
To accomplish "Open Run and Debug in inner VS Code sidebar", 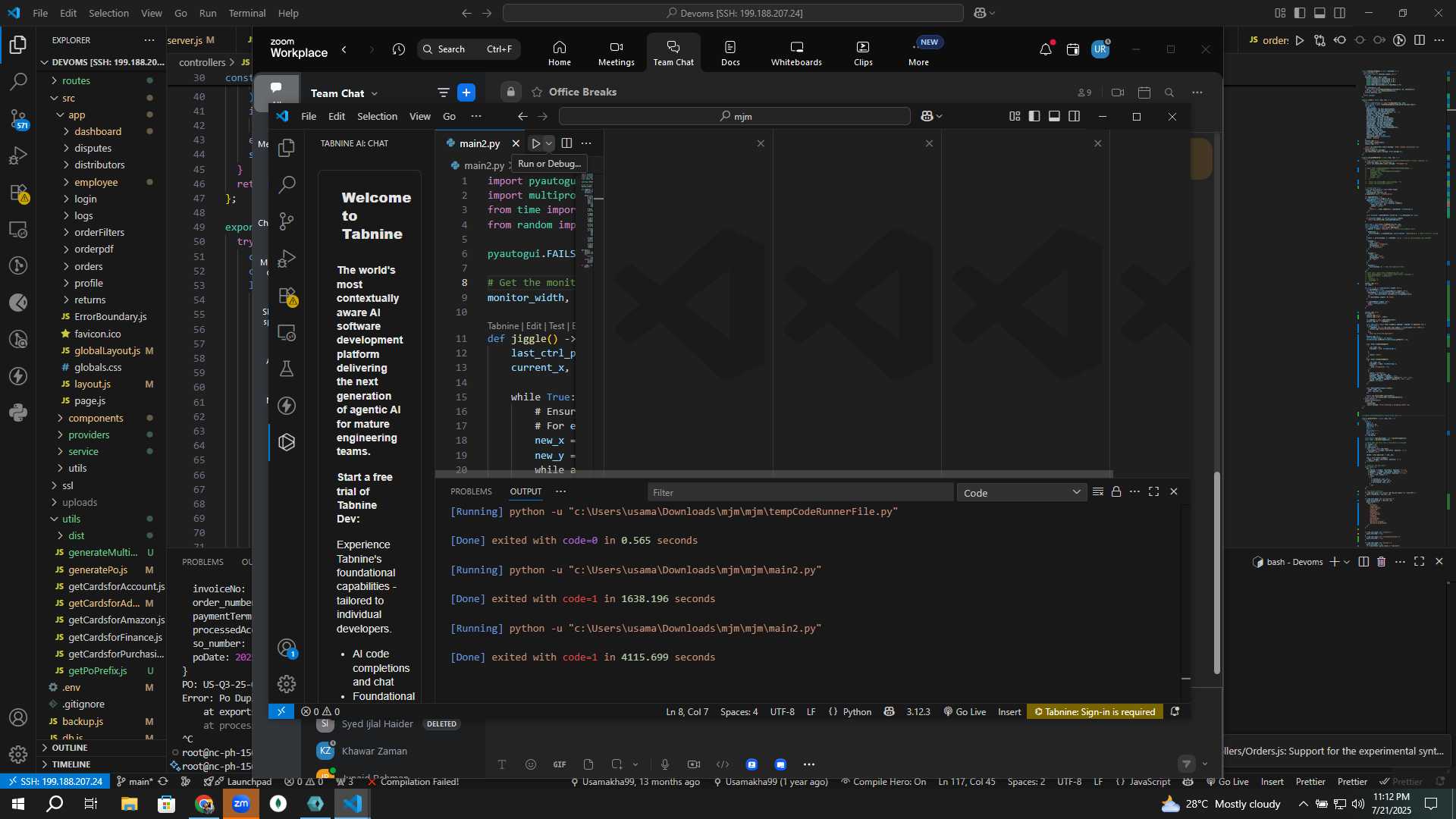I will (x=287, y=258).
